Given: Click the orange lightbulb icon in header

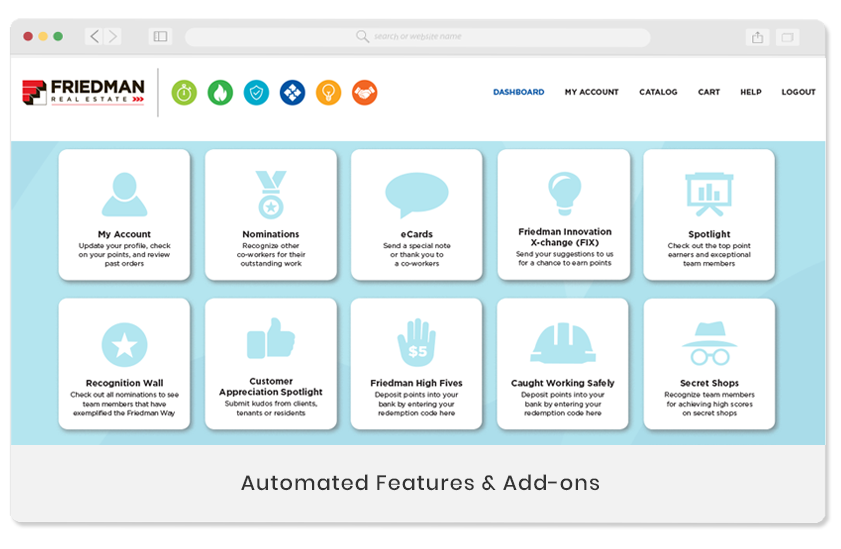Looking at the screenshot, I should tap(328, 92).
